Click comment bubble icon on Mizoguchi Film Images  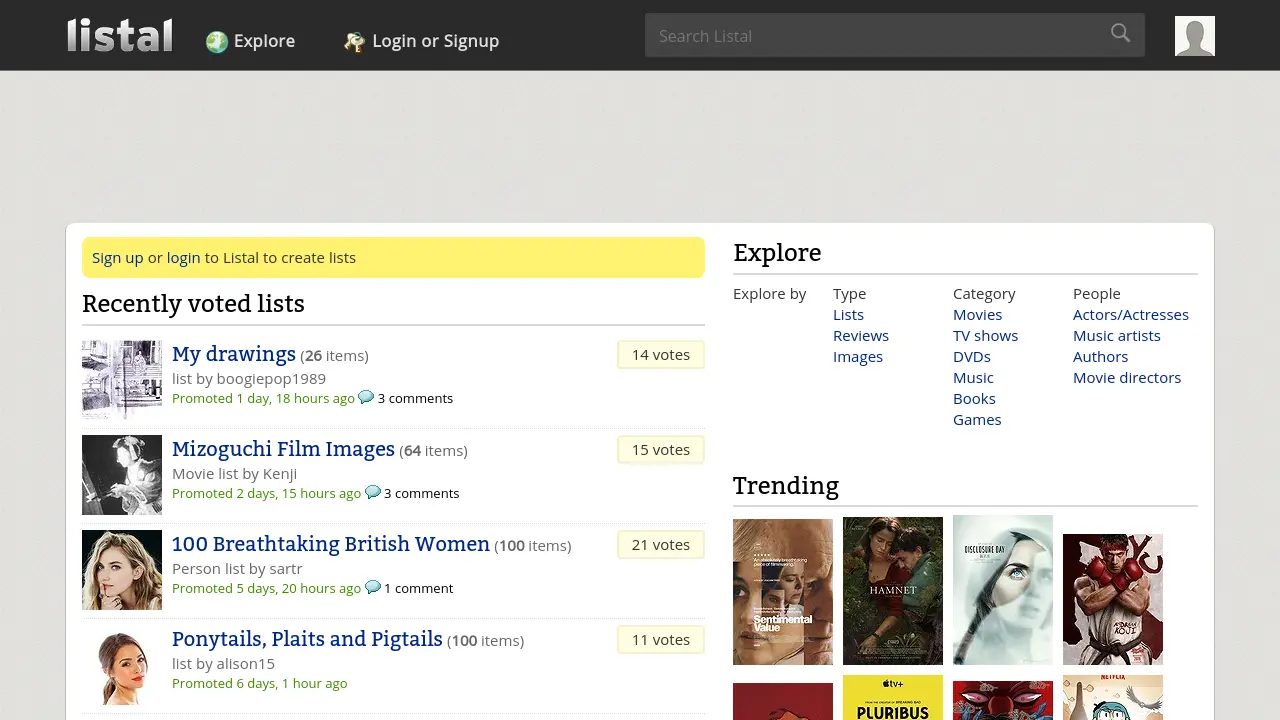point(373,492)
